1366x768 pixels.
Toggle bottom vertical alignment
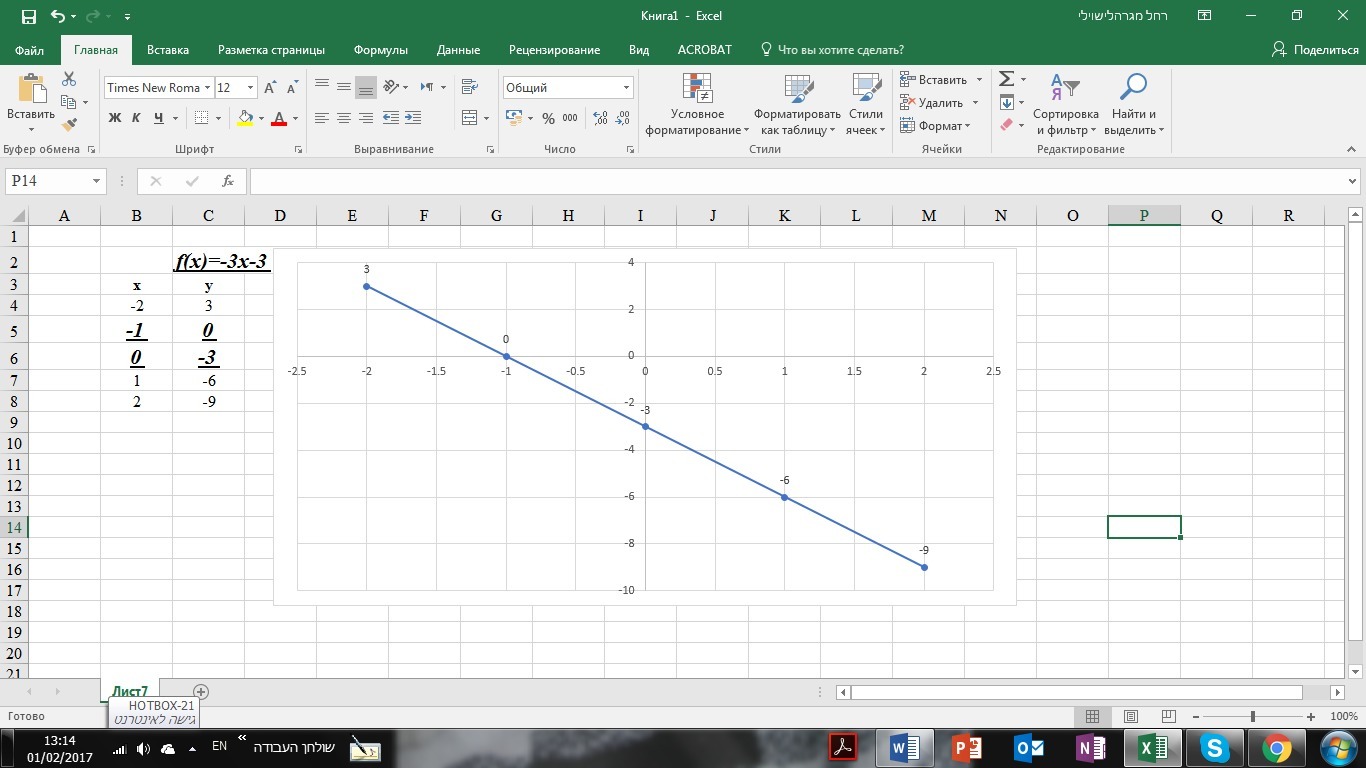pyautogui.click(x=365, y=88)
